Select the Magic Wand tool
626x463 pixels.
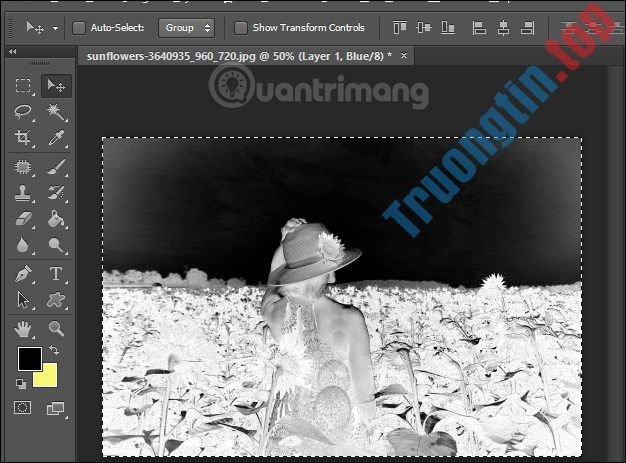tap(56, 112)
